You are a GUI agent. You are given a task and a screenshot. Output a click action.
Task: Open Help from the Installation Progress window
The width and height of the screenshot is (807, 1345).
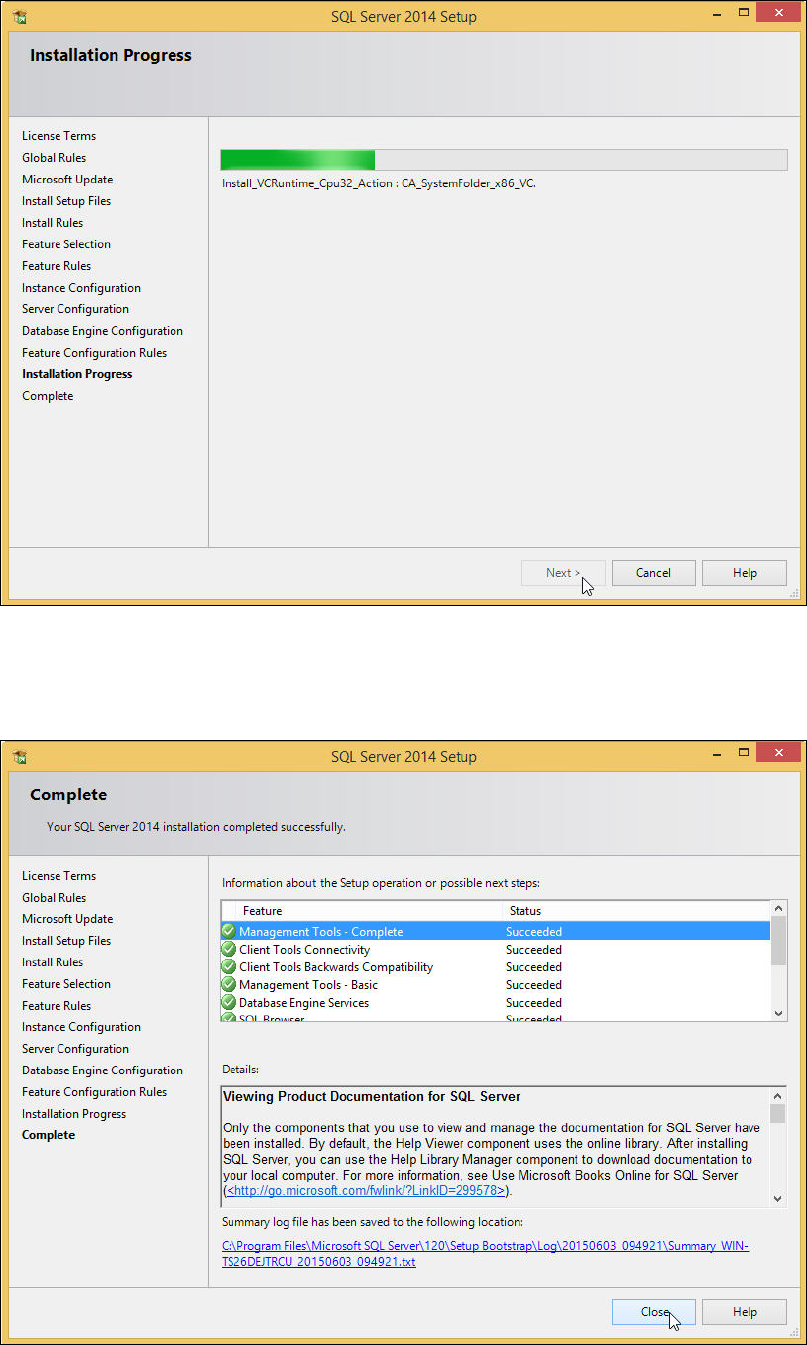click(744, 573)
